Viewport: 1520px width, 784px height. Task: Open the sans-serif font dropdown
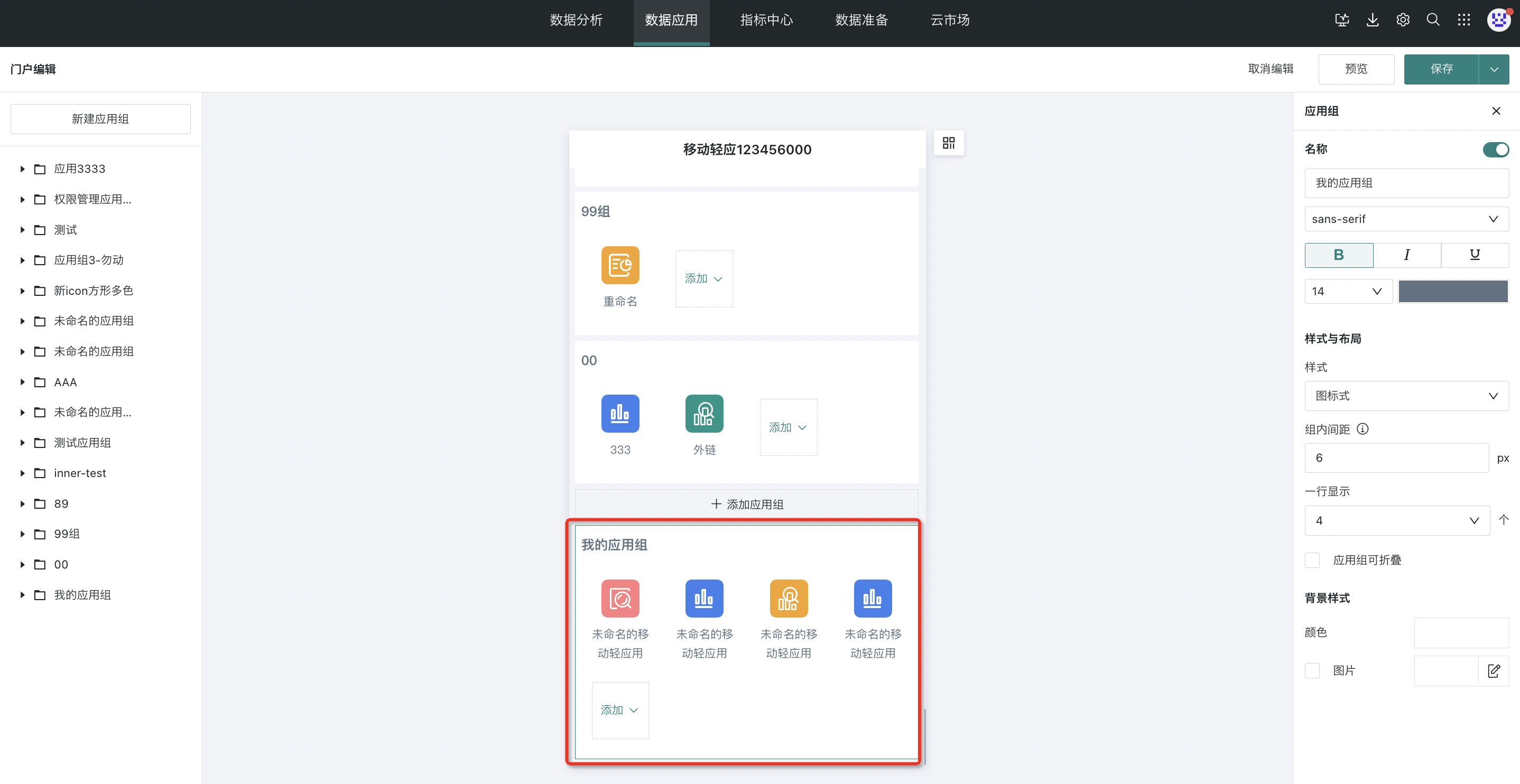tap(1406, 219)
